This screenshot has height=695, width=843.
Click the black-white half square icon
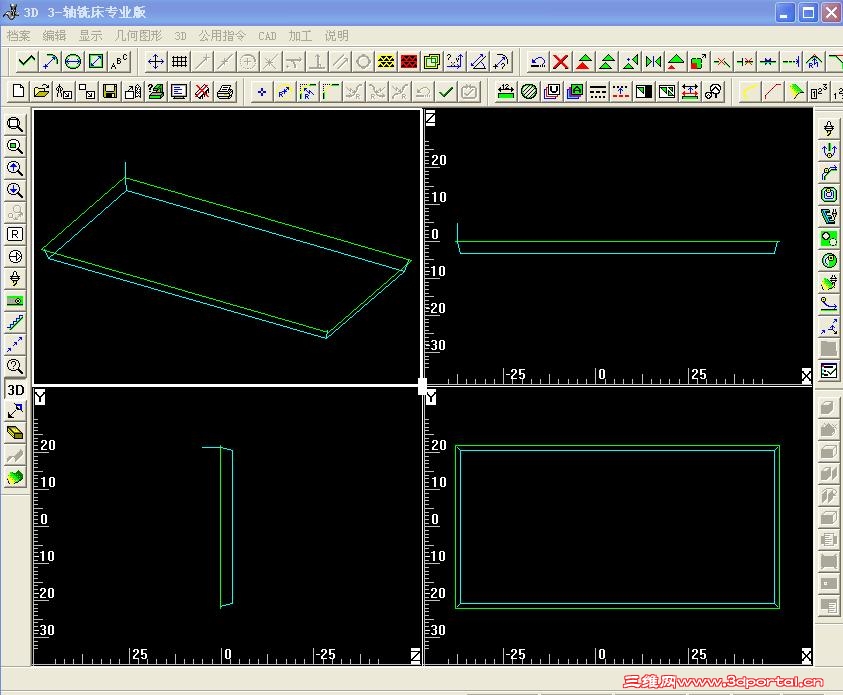[644, 91]
